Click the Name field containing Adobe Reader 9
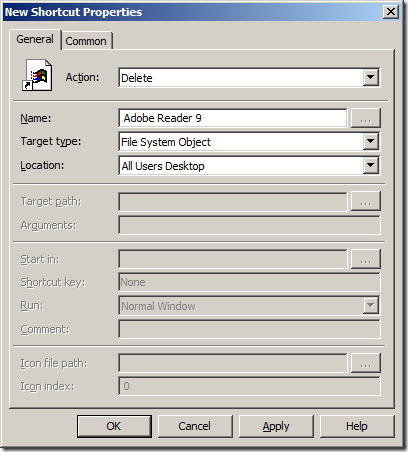This screenshot has width=408, height=452. tap(233, 118)
